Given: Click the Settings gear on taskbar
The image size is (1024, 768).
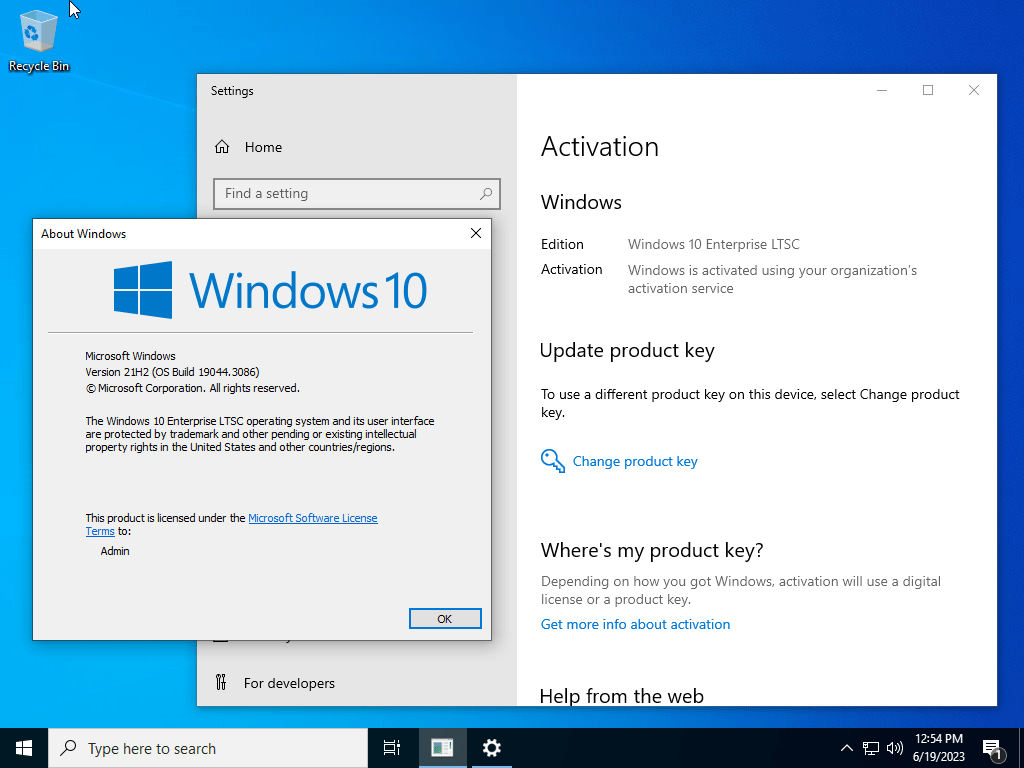Looking at the screenshot, I should pyautogui.click(x=491, y=748).
